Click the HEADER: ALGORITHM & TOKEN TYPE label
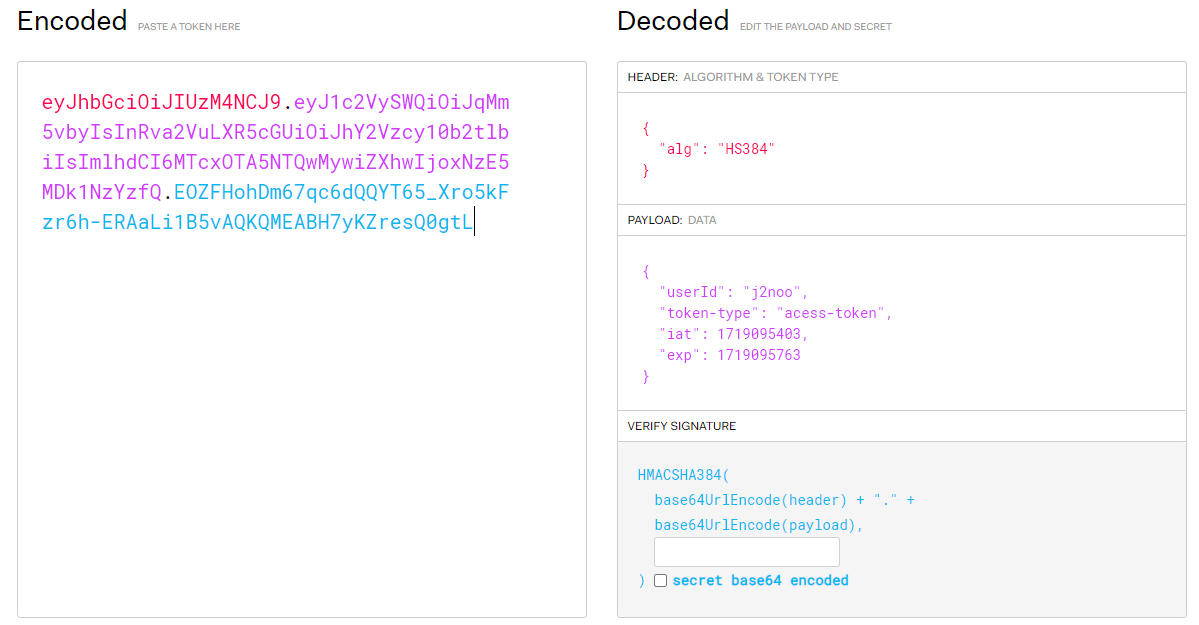The width and height of the screenshot is (1199, 625). (733, 77)
